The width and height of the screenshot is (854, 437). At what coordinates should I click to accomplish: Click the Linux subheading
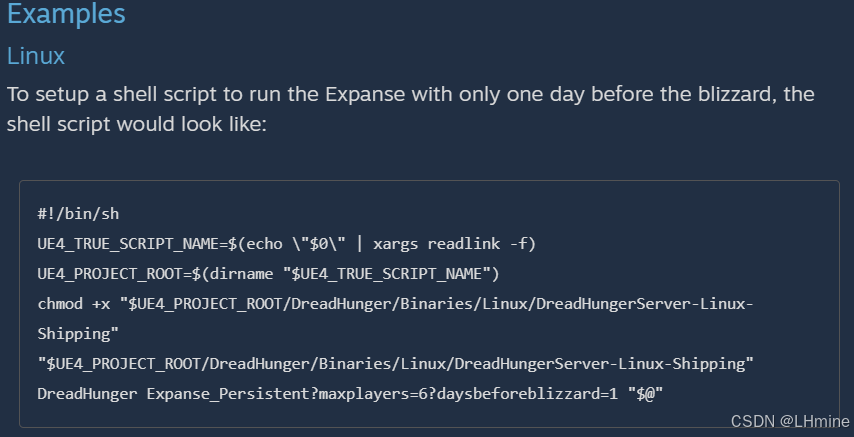(x=35, y=56)
